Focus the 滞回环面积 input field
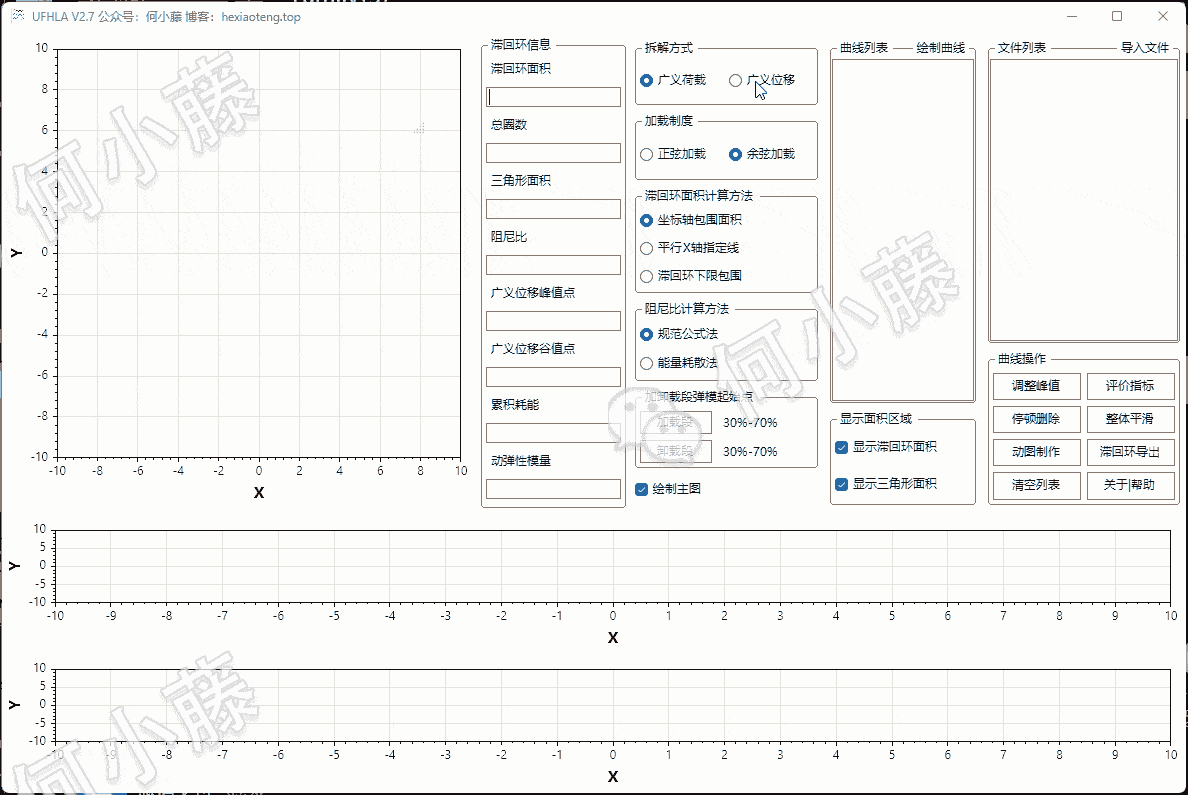1188x795 pixels. (x=553, y=97)
